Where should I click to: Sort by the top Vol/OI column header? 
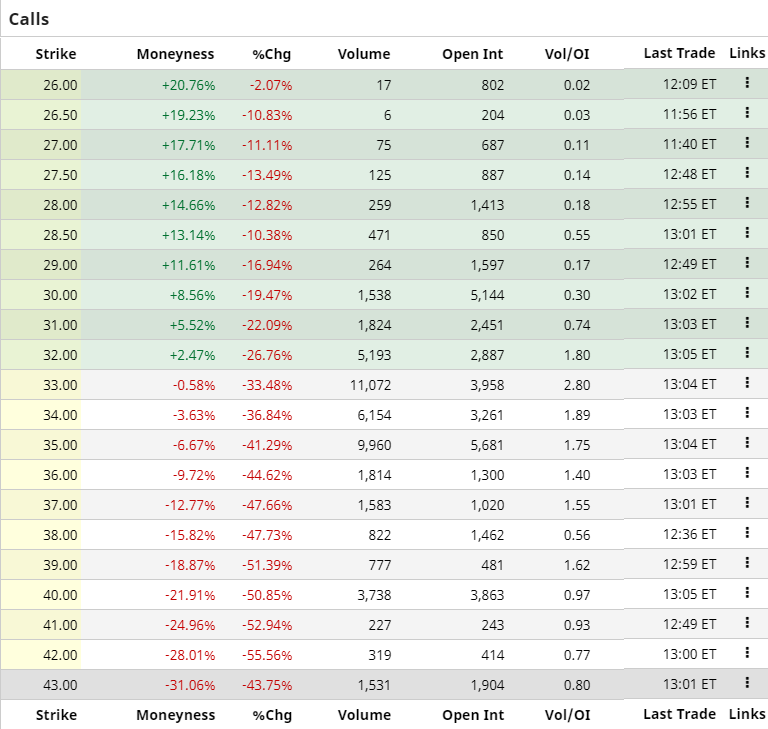click(567, 54)
